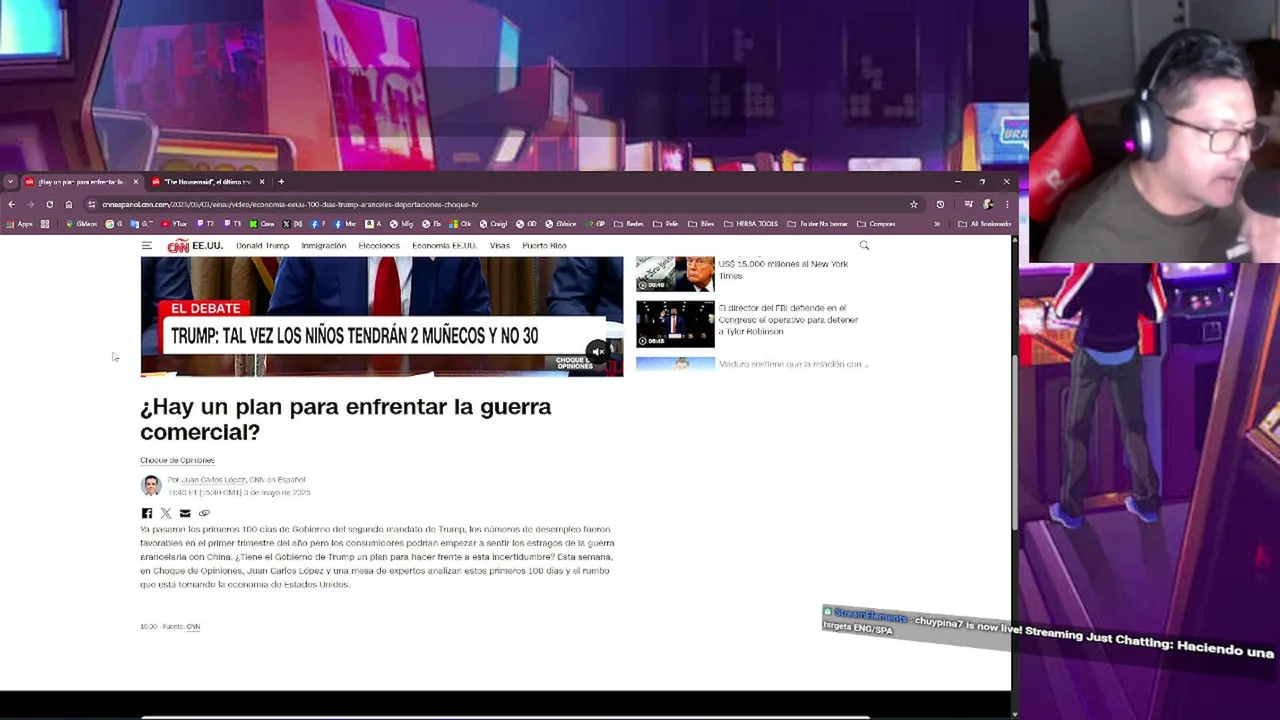The height and width of the screenshot is (720, 1280).
Task: Unmute the video with speaker icon
Action: (x=598, y=351)
